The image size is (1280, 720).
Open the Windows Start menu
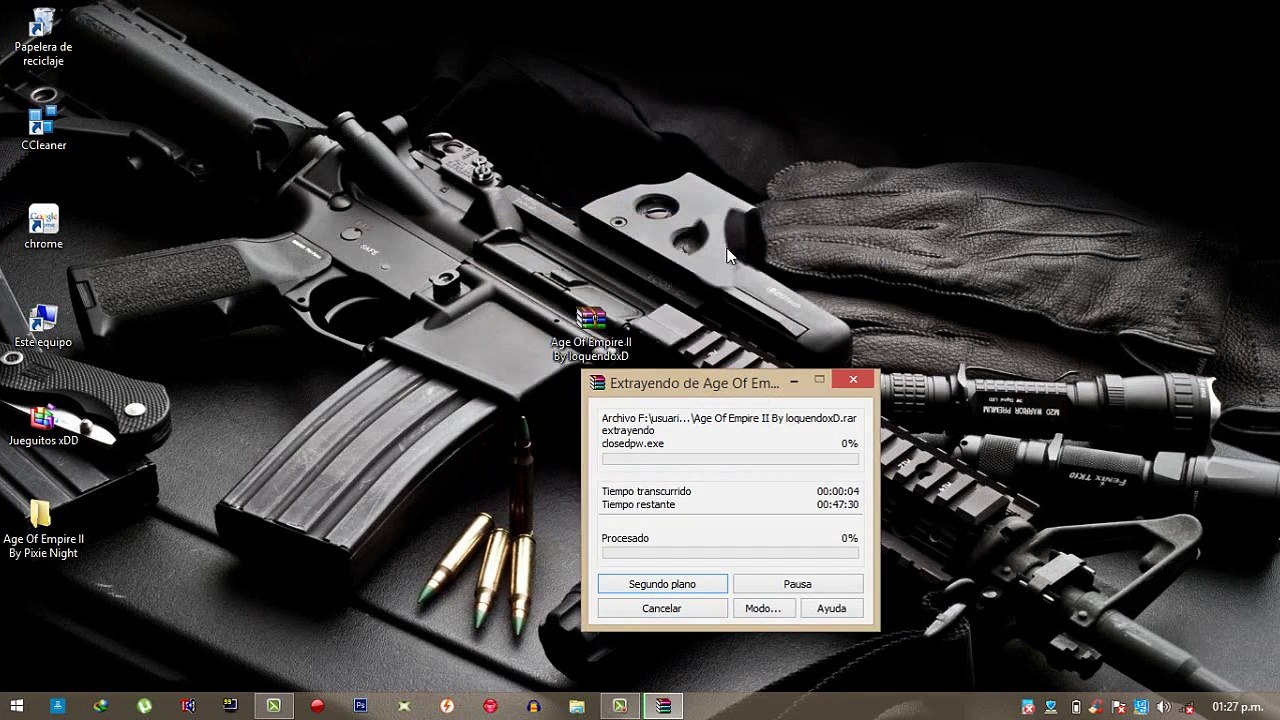pos(16,706)
